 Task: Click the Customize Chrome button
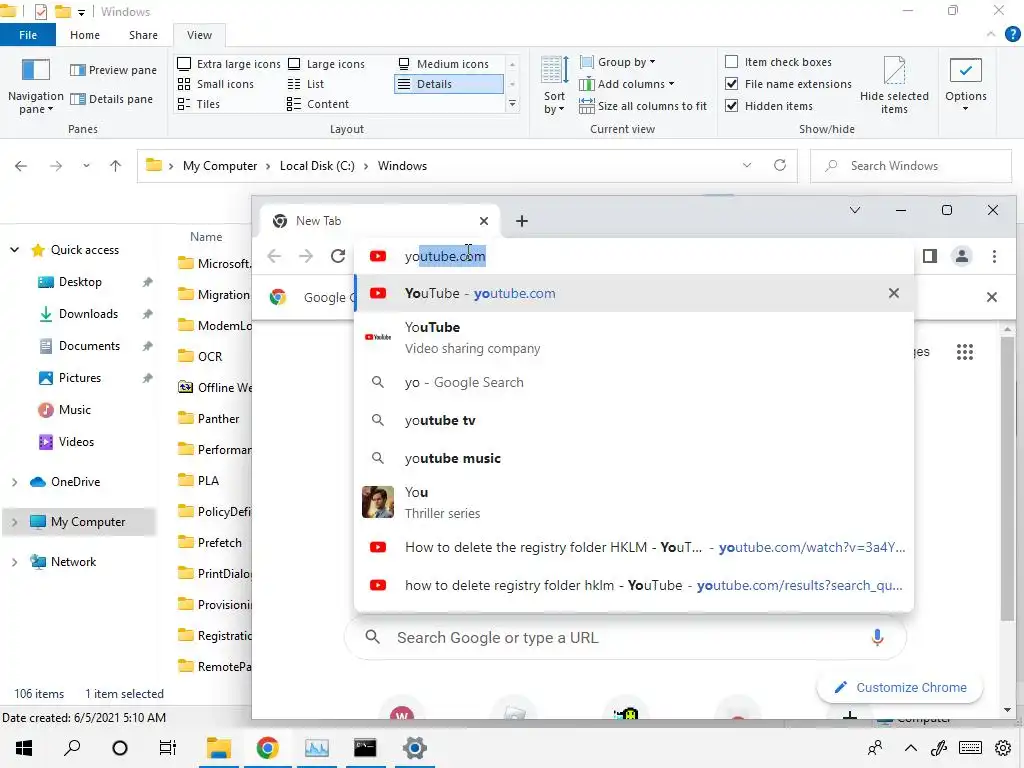click(900, 688)
